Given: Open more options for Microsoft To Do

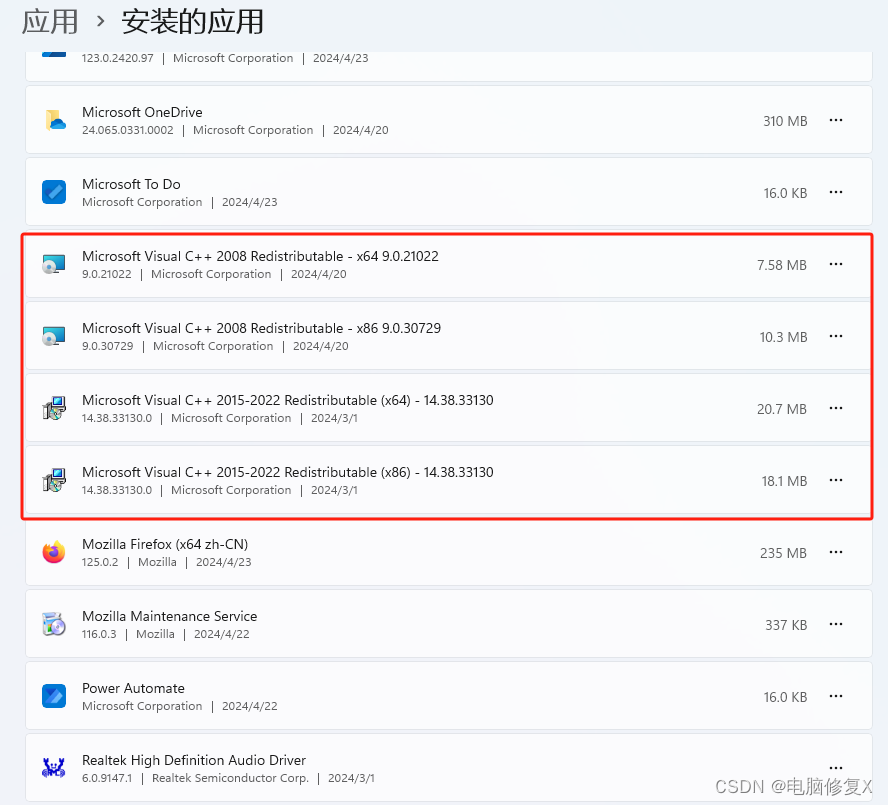Looking at the screenshot, I should pyautogui.click(x=836, y=192).
